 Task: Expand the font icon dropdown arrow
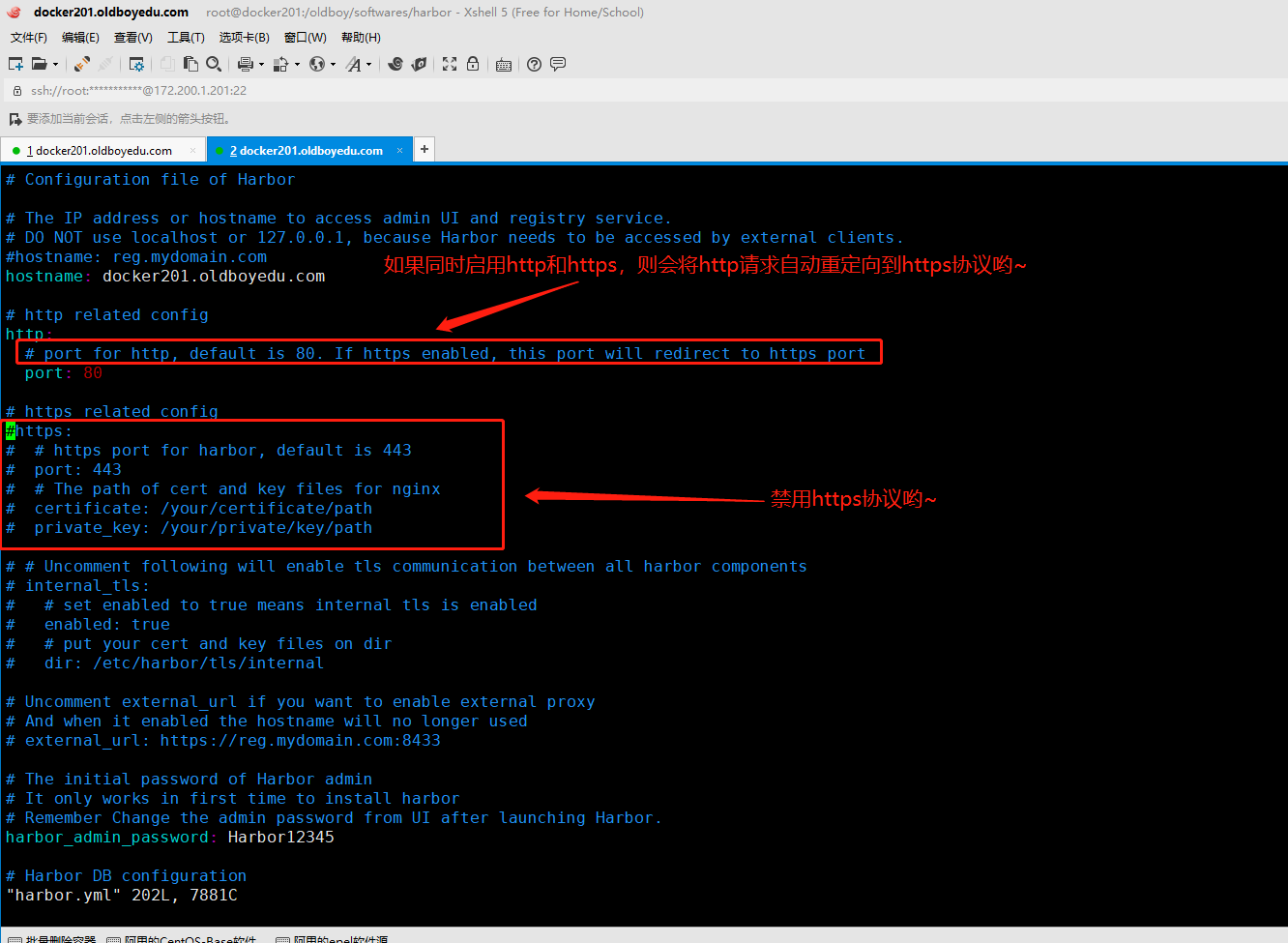[369, 65]
